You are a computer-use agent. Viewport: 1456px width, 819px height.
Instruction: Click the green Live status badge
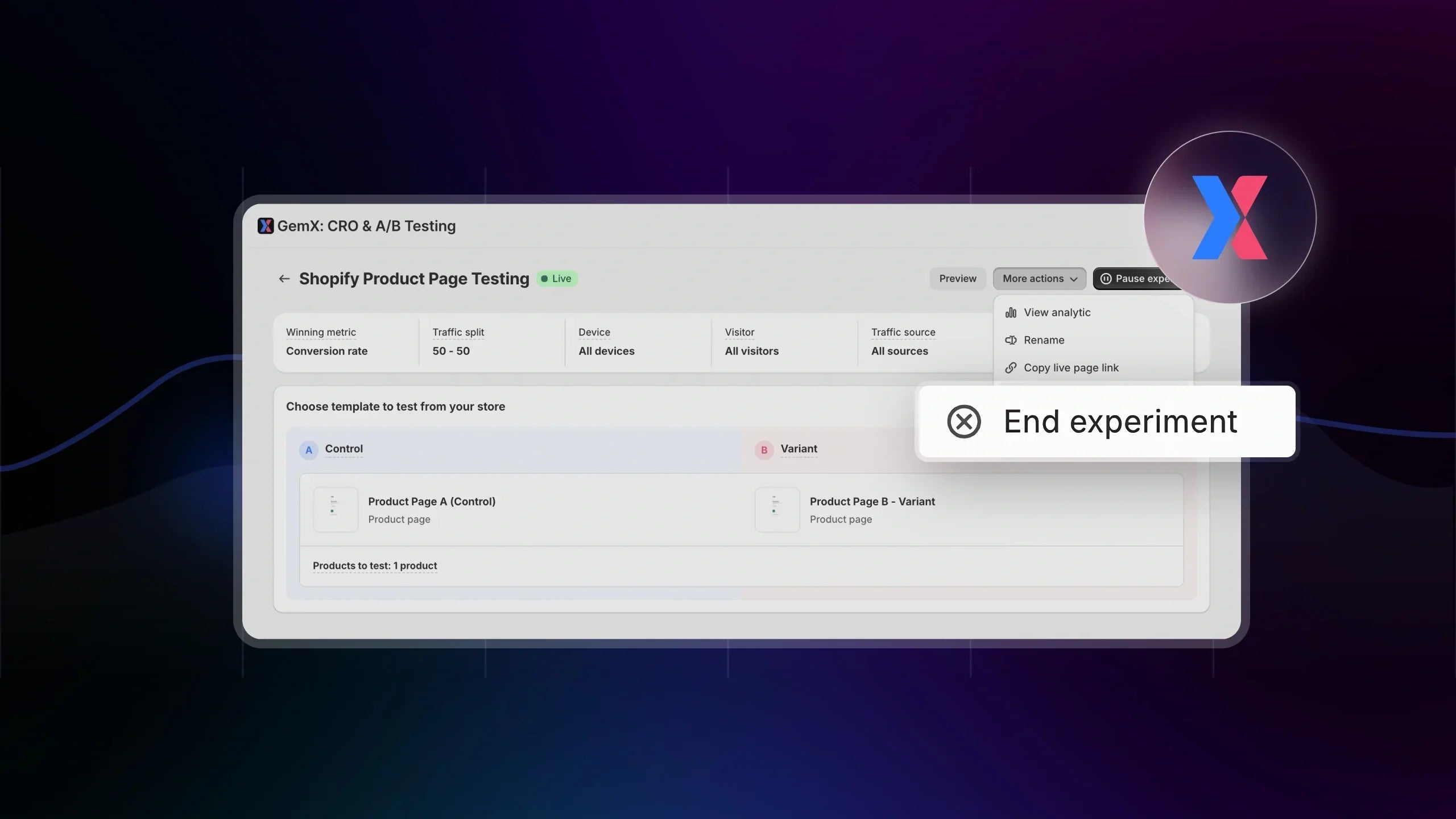click(557, 279)
